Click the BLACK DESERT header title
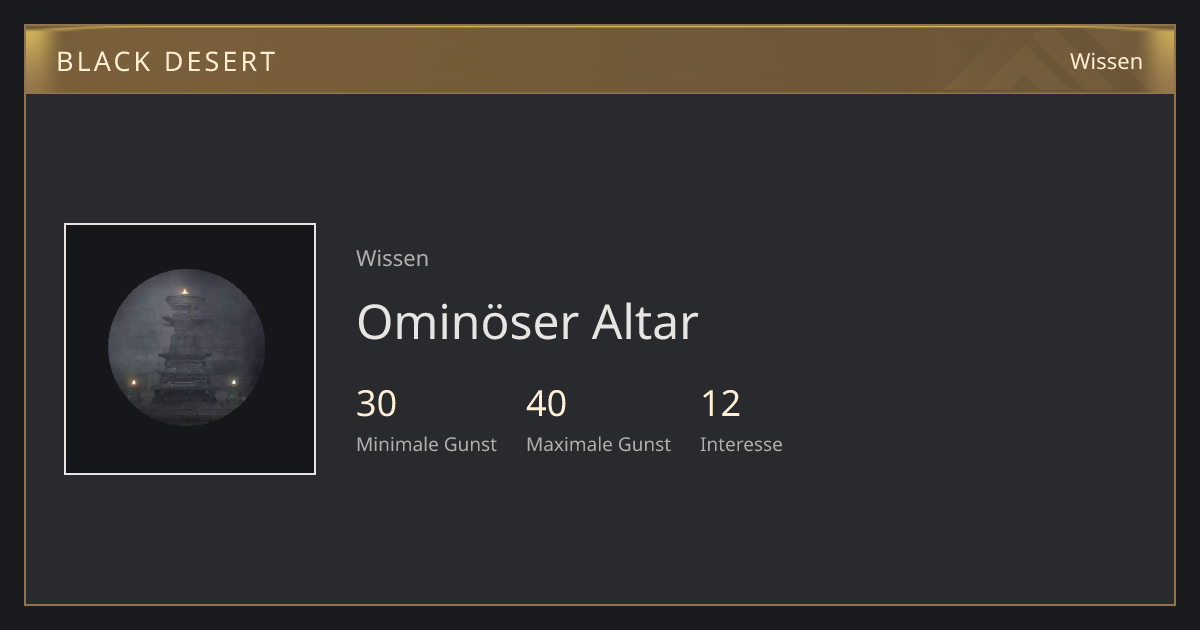This screenshot has height=630, width=1200. (x=166, y=62)
